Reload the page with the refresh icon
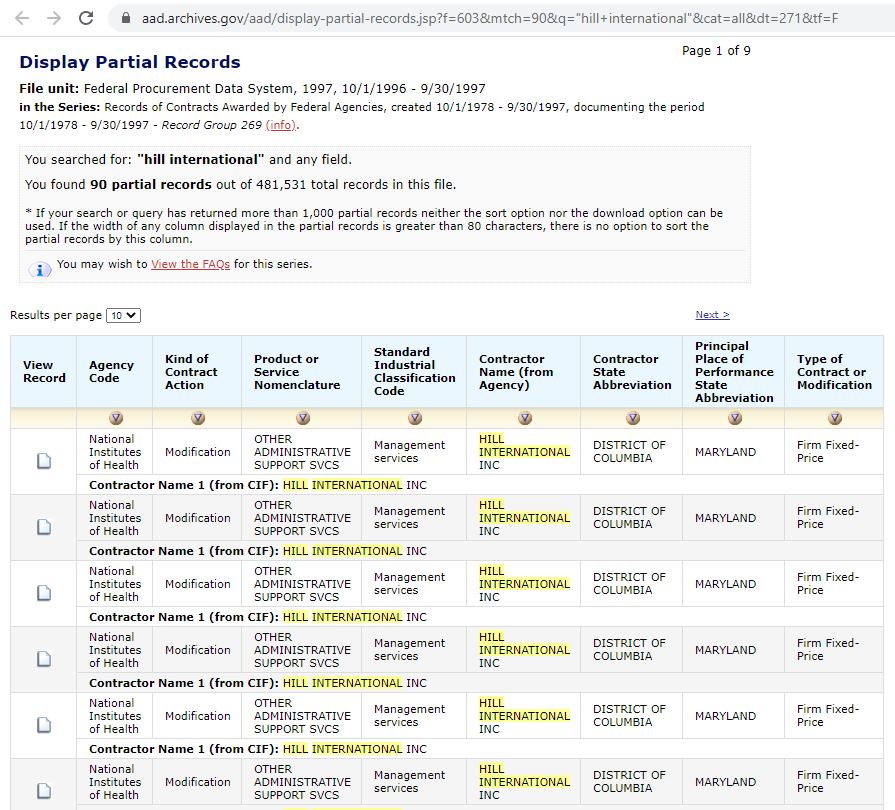Screen dimensions: 895x810 pyautogui.click(x=86, y=18)
